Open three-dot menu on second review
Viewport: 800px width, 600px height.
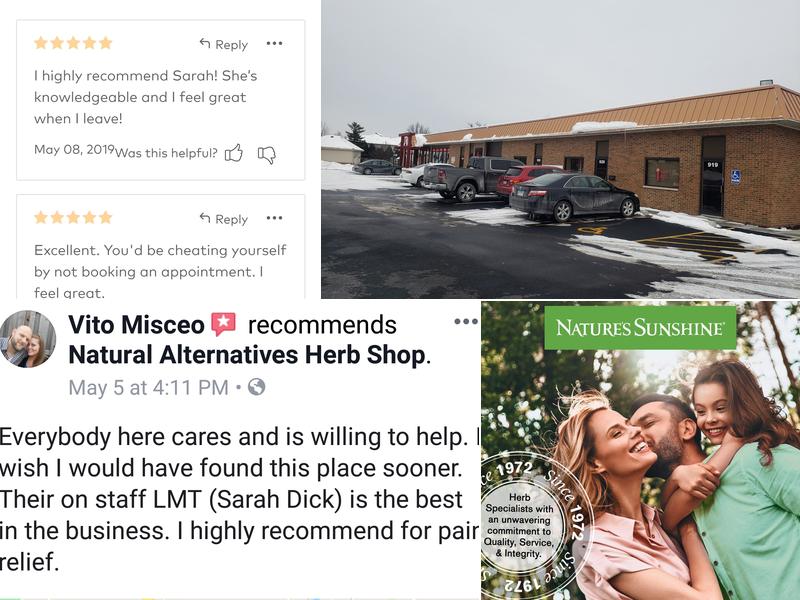(274, 218)
